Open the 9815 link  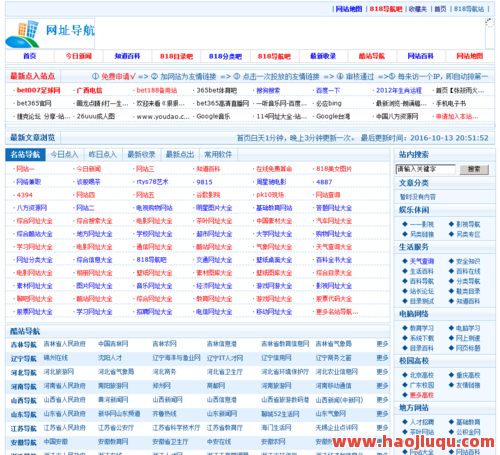pyautogui.click(x=204, y=182)
